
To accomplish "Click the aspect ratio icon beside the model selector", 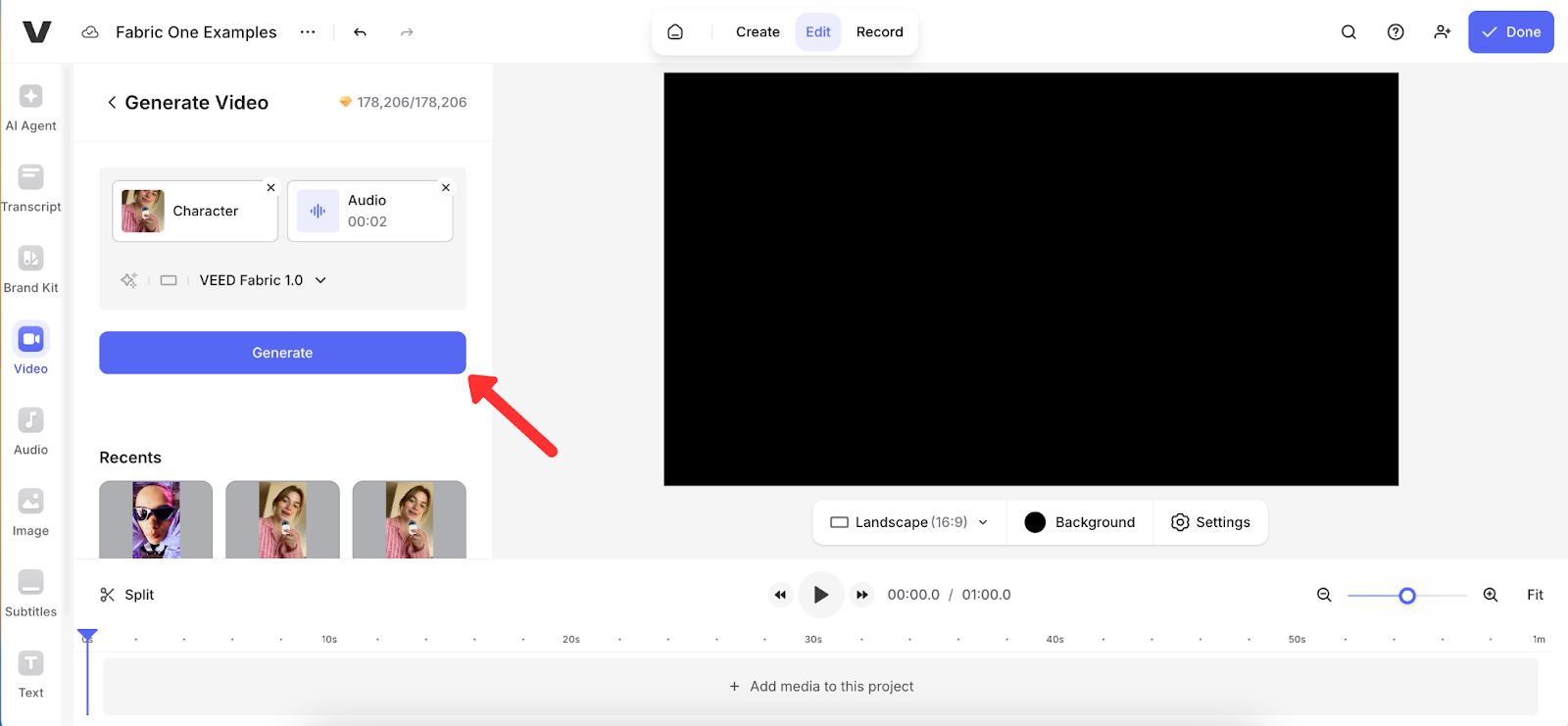I will 169,280.
